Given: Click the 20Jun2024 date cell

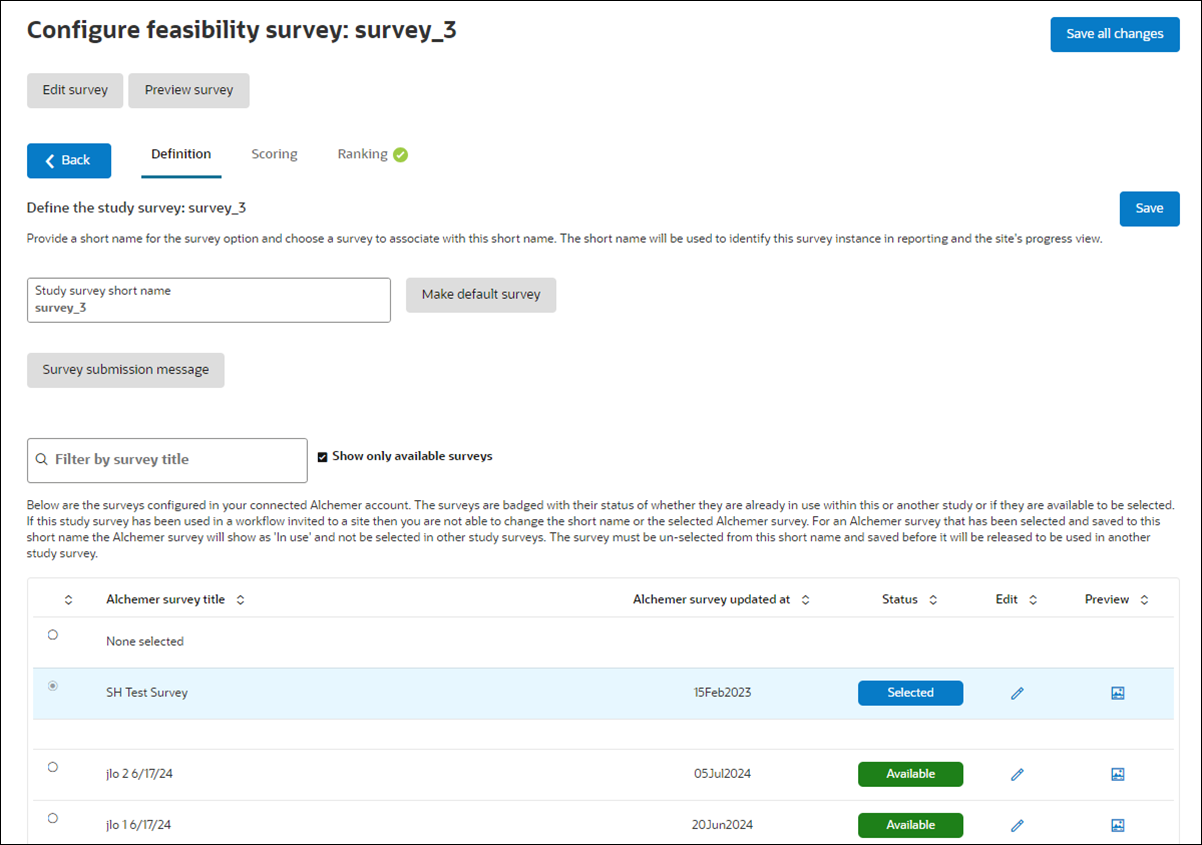Looking at the screenshot, I should 723,825.
